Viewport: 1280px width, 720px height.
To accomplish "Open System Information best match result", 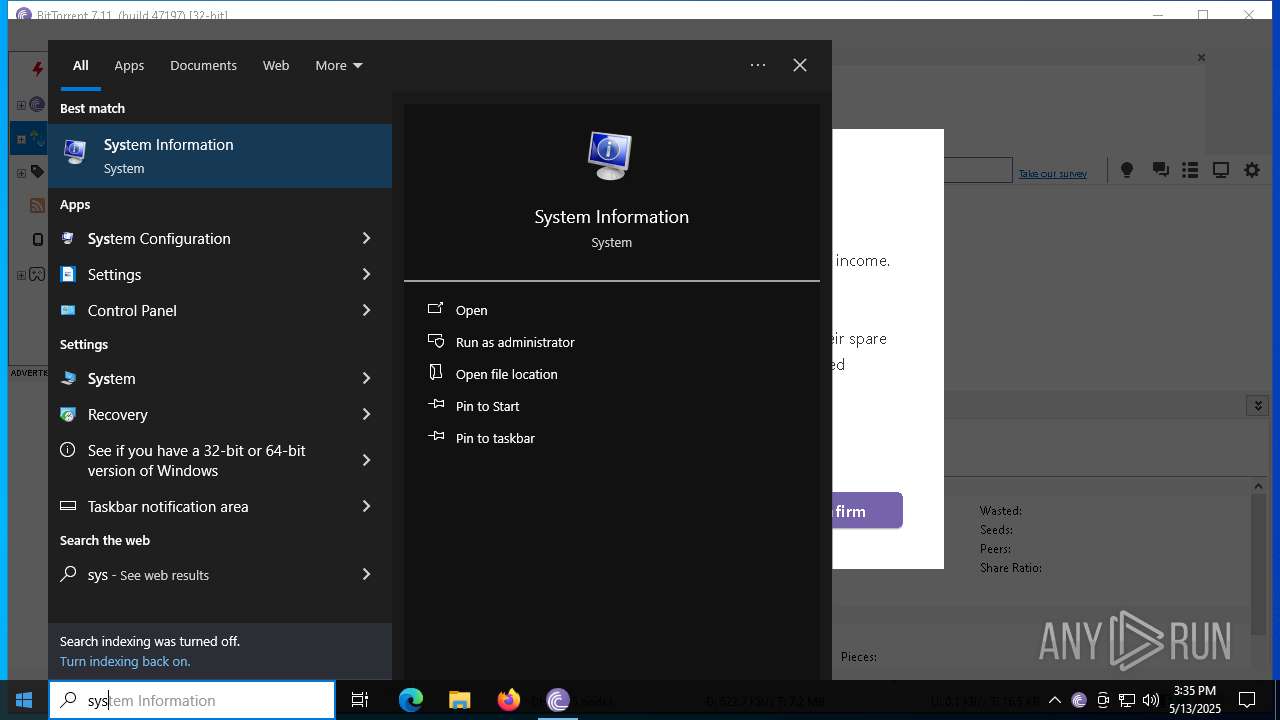I will [220, 155].
